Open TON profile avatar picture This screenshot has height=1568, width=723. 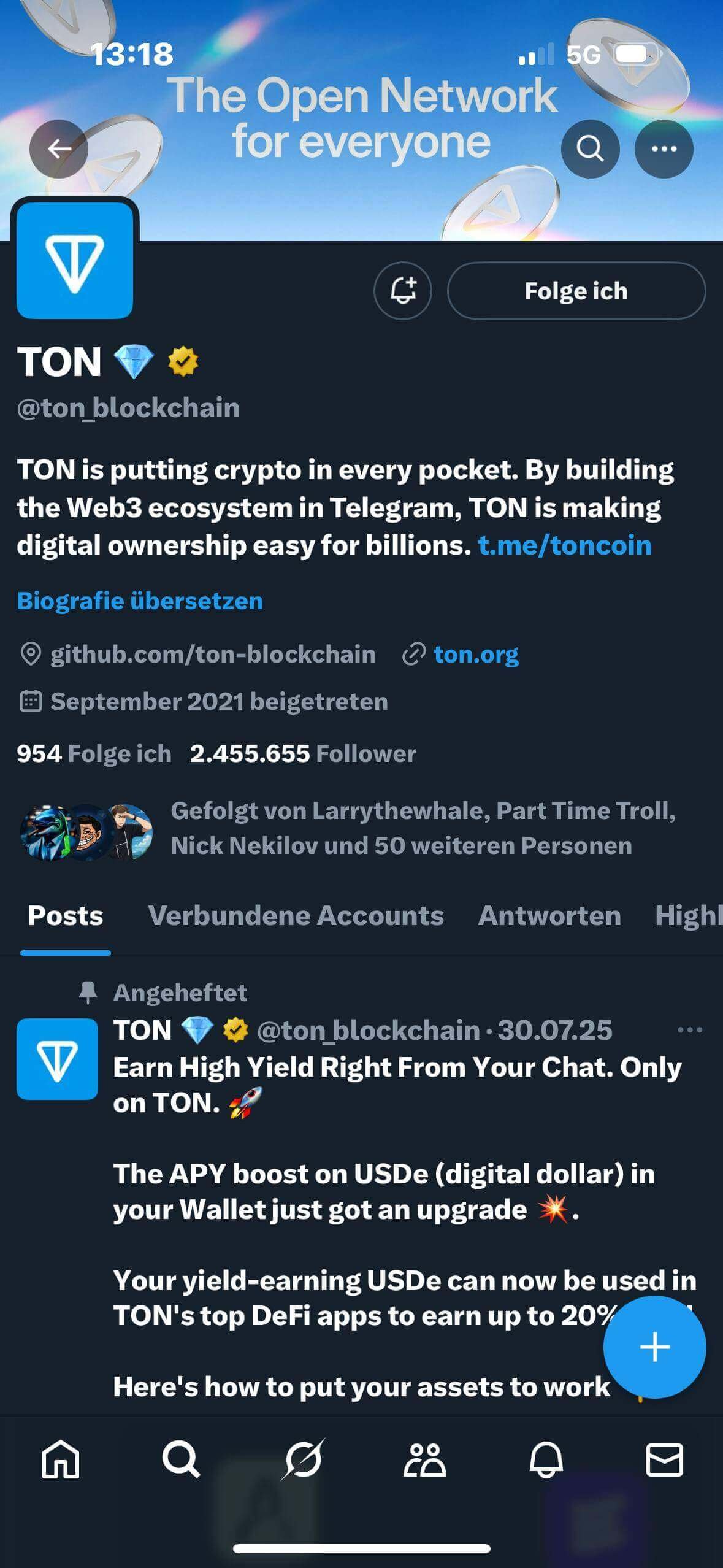(75, 260)
